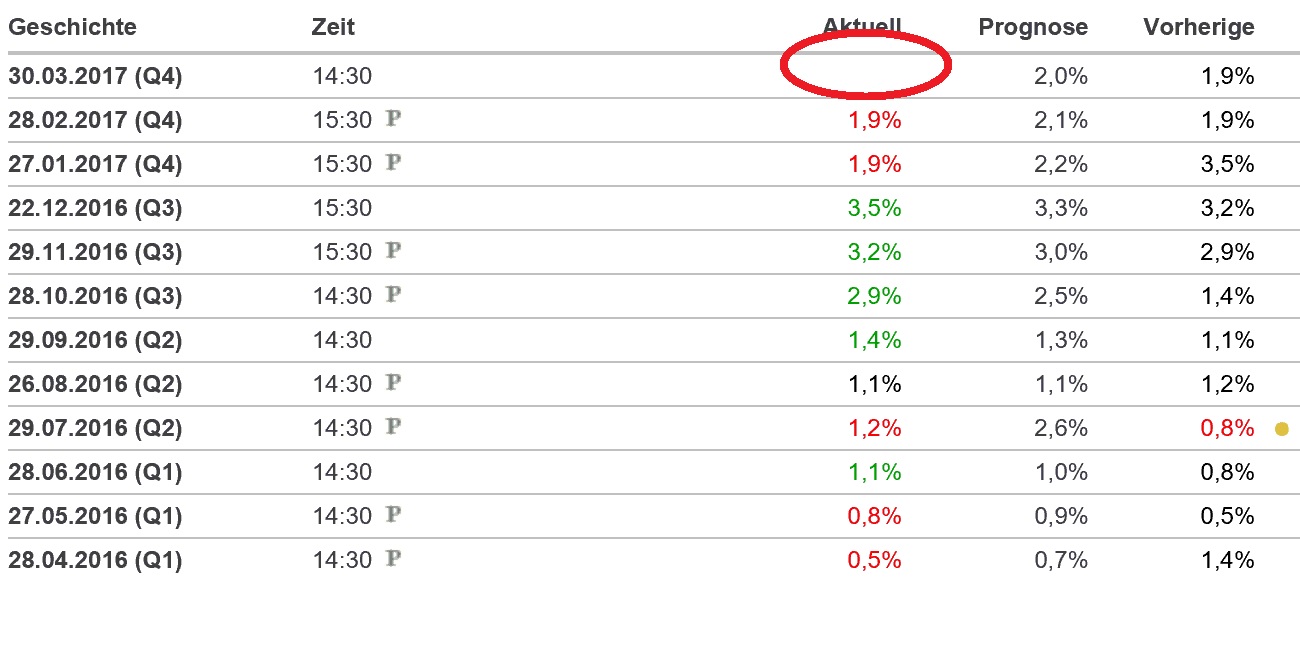This screenshot has height=647, width=1300.
Task: Click the Vorherige column header
Action: tap(1198, 27)
